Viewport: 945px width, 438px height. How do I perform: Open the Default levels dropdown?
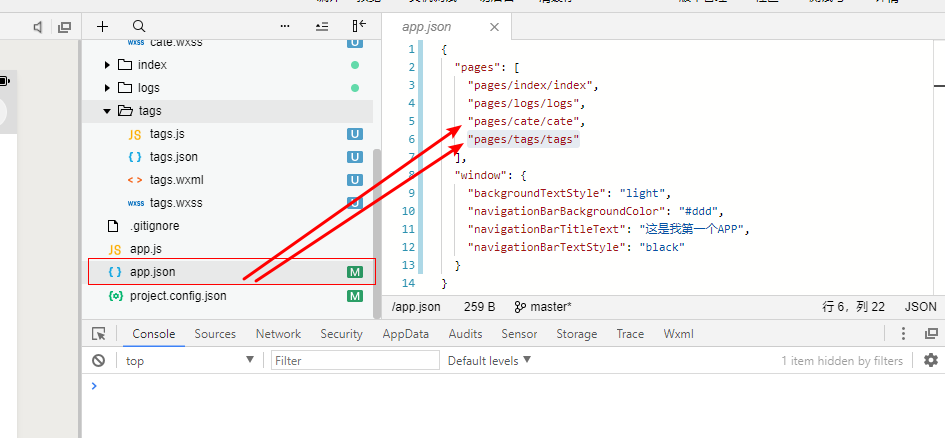(x=489, y=360)
